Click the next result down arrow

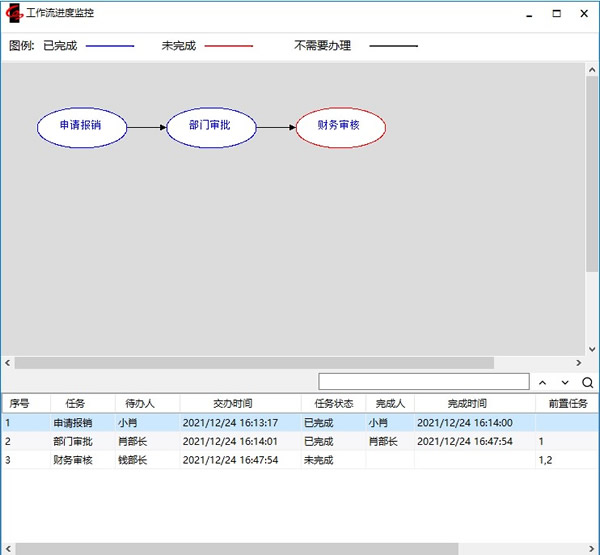565,382
